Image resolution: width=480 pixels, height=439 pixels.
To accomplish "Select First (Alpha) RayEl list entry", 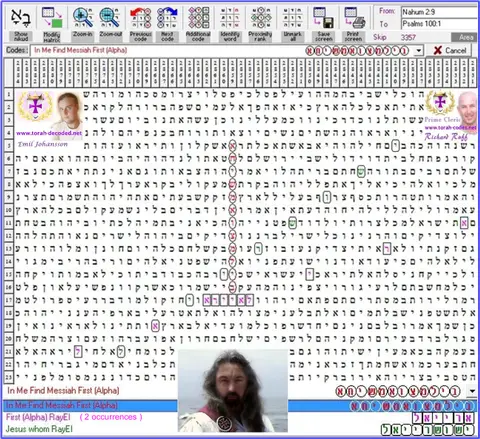I will (x=38, y=417).
